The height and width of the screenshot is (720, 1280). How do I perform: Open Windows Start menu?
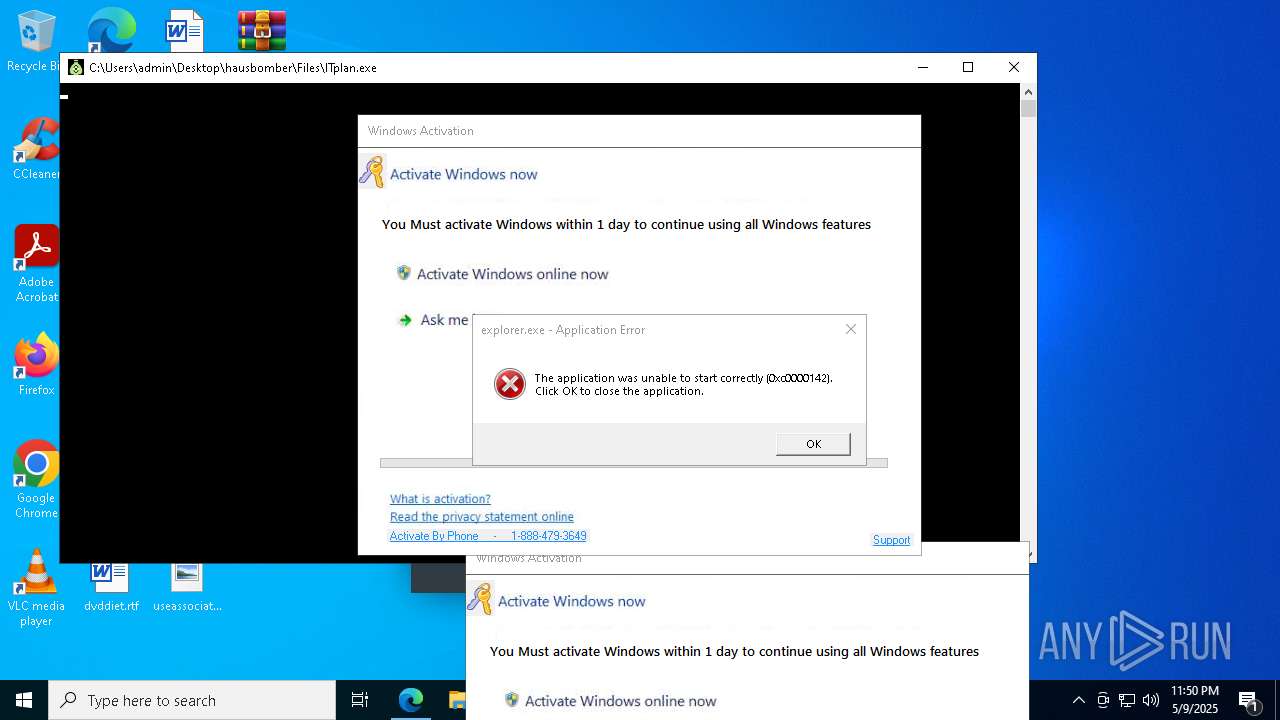tap(23, 700)
